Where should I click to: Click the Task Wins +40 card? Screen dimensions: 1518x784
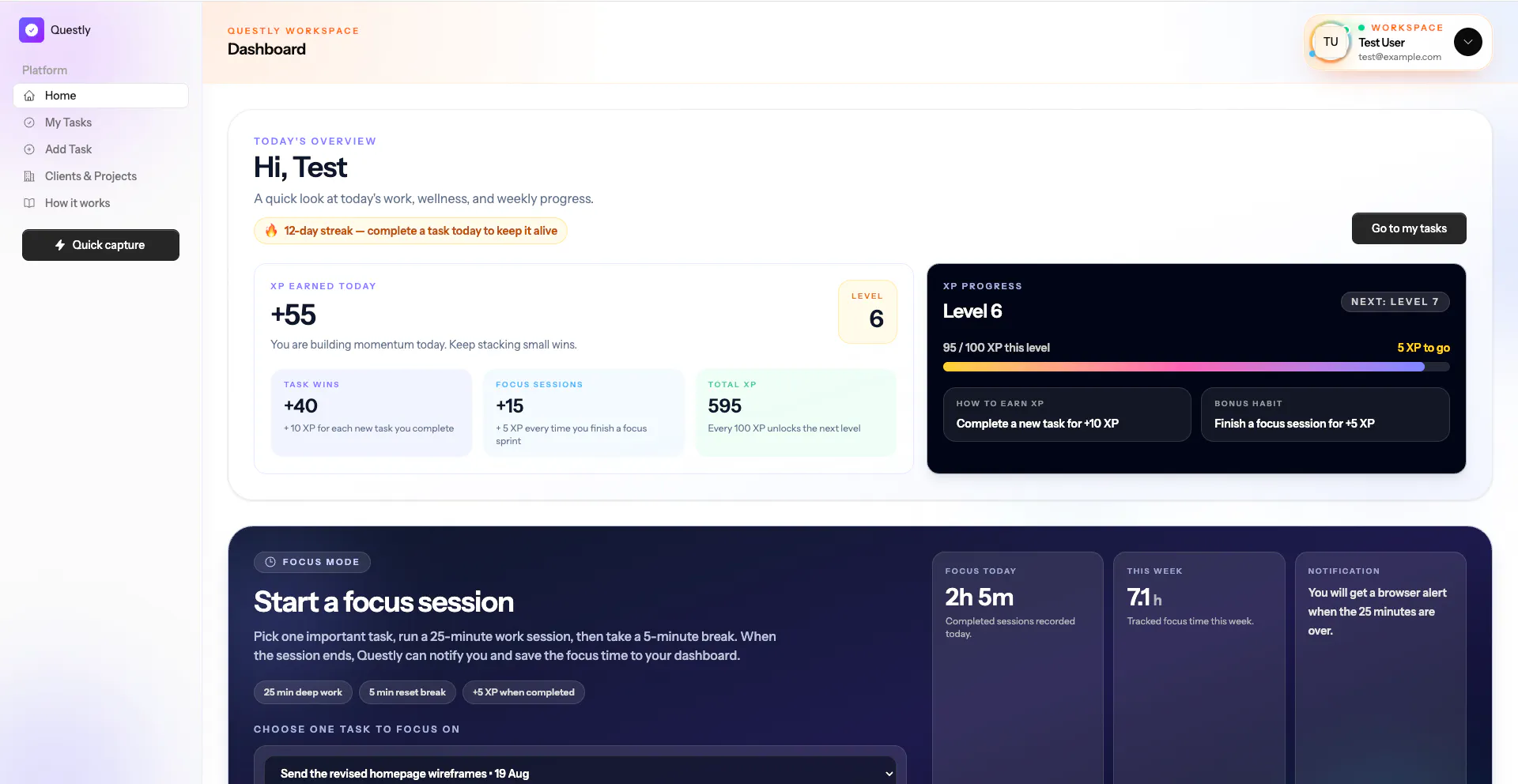(372, 413)
